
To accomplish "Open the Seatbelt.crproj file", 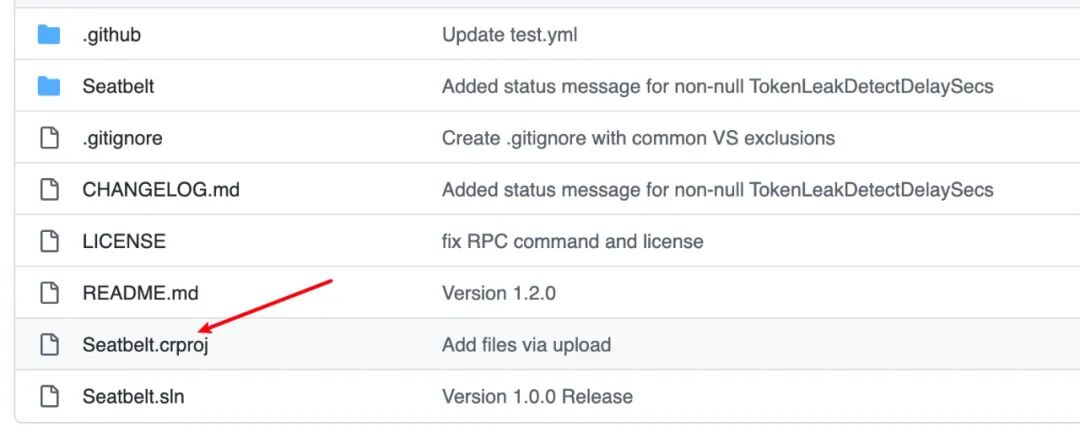I will coord(145,345).
